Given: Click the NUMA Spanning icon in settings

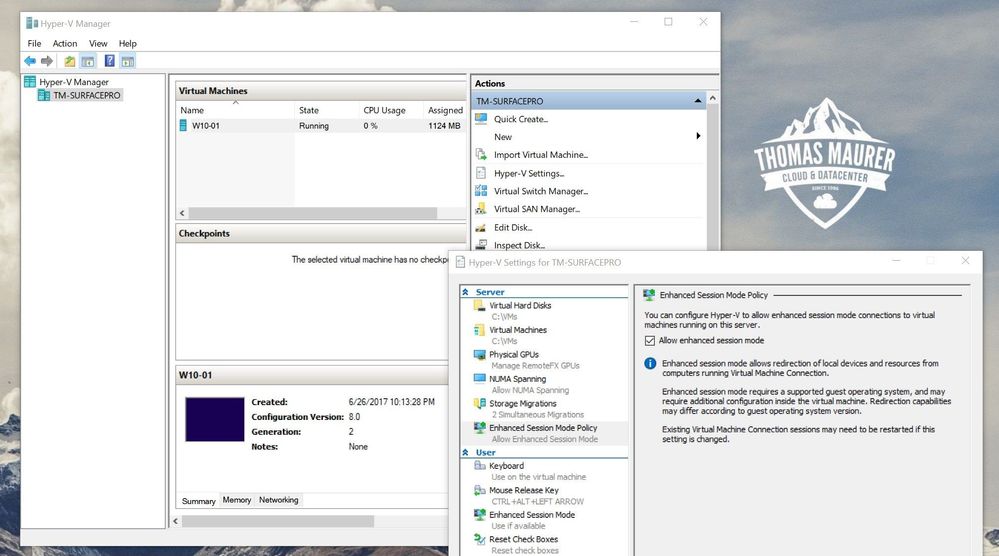Looking at the screenshot, I should [x=479, y=378].
